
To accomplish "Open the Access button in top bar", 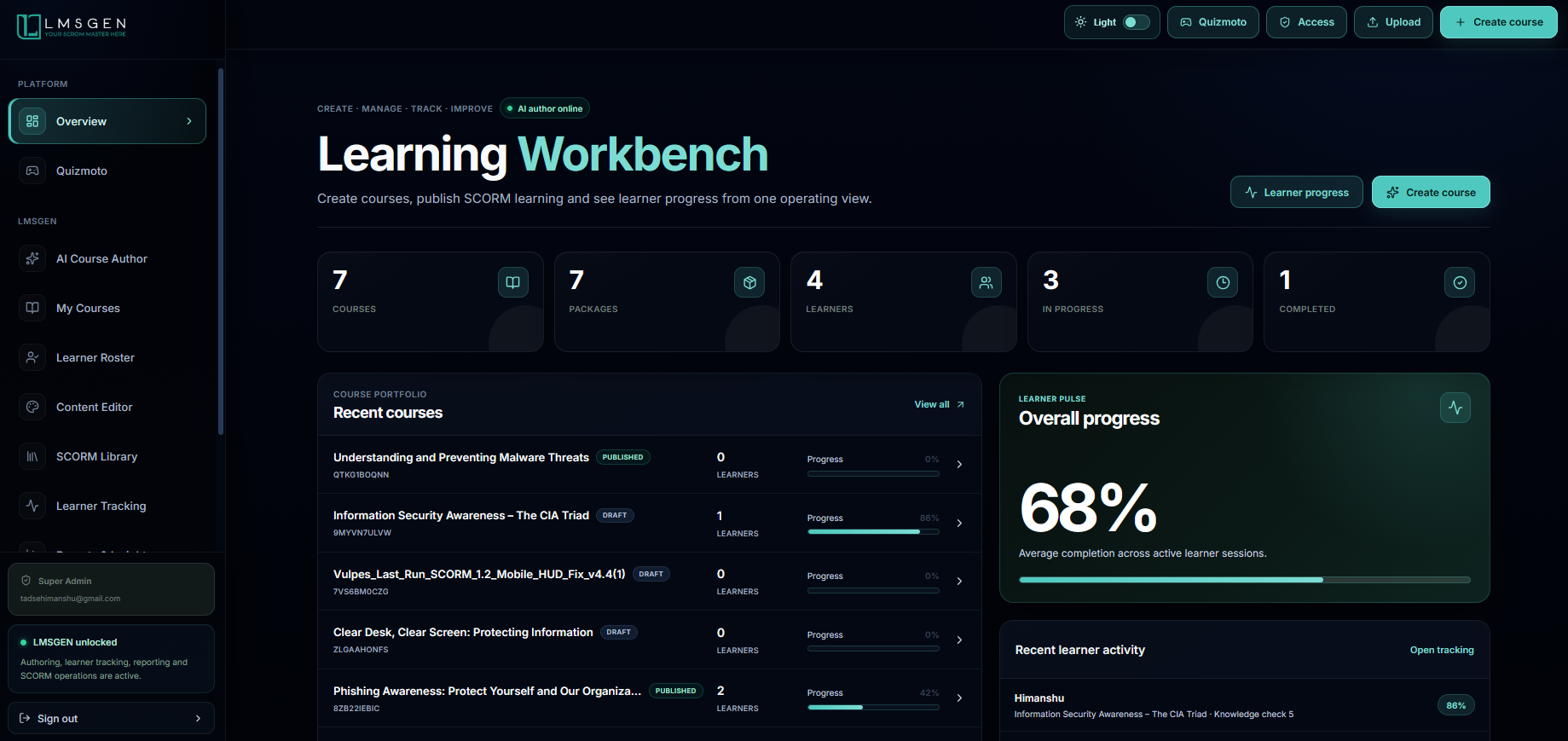I will 1306,22.
